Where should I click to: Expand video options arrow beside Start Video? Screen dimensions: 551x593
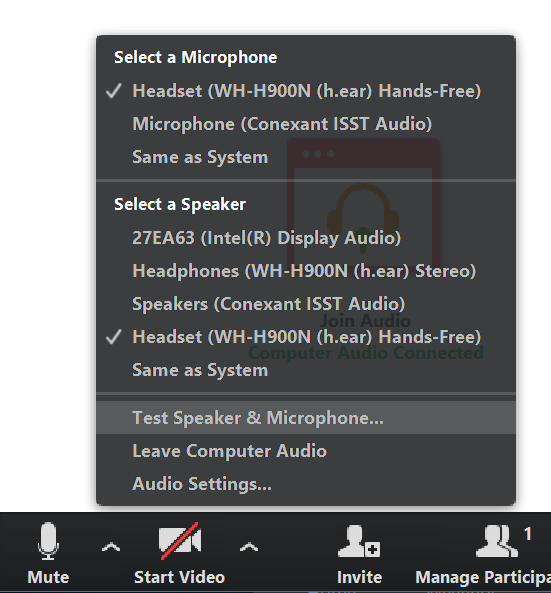point(249,547)
